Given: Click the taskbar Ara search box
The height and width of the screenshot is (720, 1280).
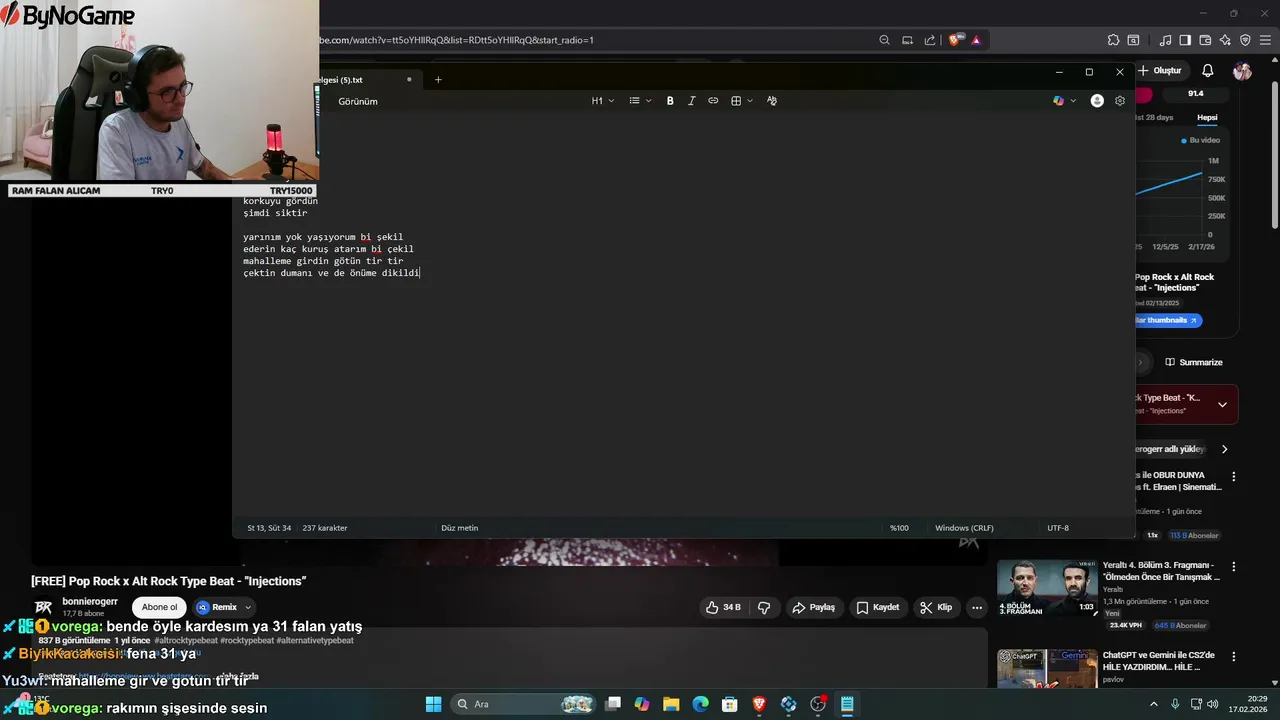Looking at the screenshot, I should click(525, 704).
